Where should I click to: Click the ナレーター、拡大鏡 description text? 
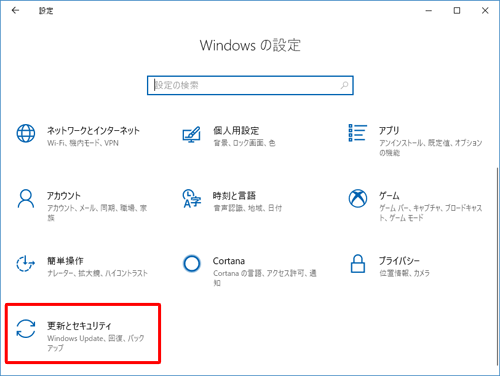click(x=97, y=273)
